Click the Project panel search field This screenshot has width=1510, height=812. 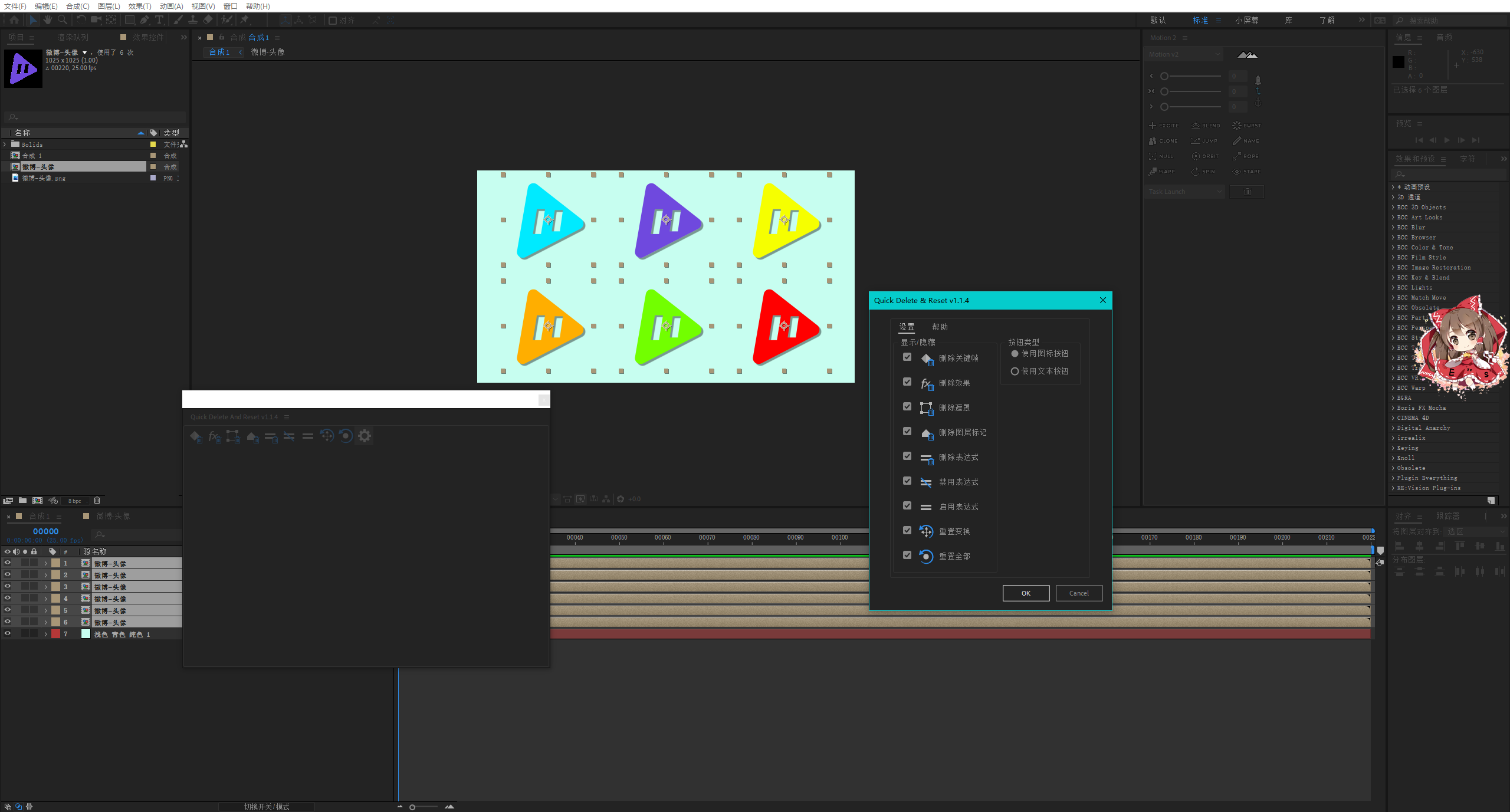pos(95,117)
